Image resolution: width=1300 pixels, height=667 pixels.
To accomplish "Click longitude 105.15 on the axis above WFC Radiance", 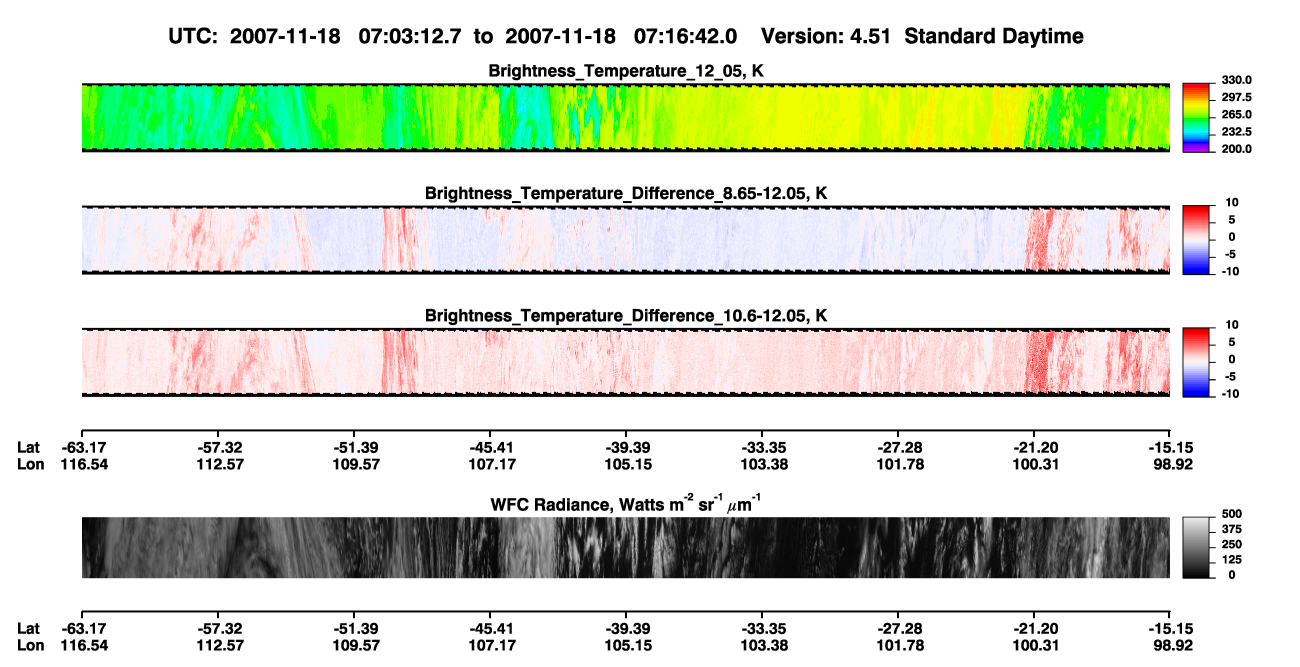I will (x=626, y=464).
